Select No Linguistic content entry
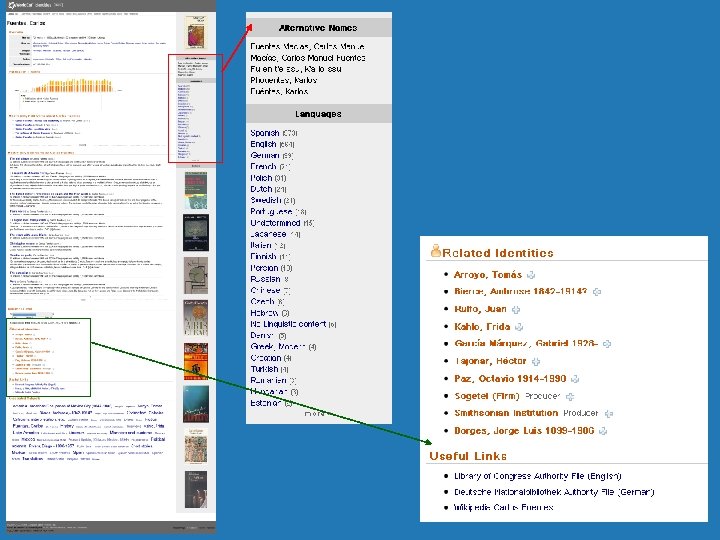Screen dimensions: 720x540 click(288, 324)
